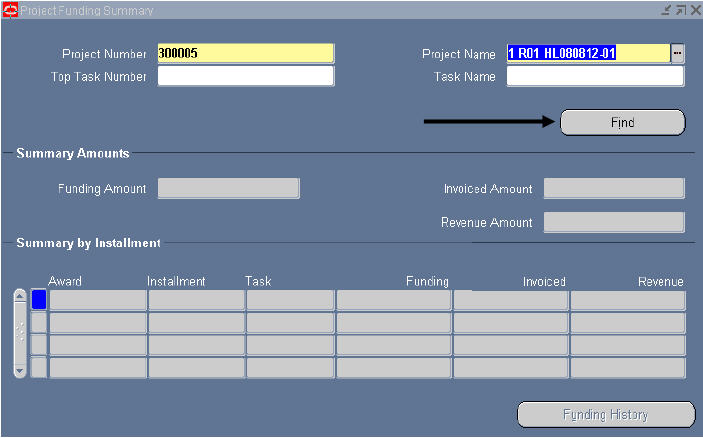Select the fourth row indicator in the grid
The image size is (703, 438).
click(39, 367)
